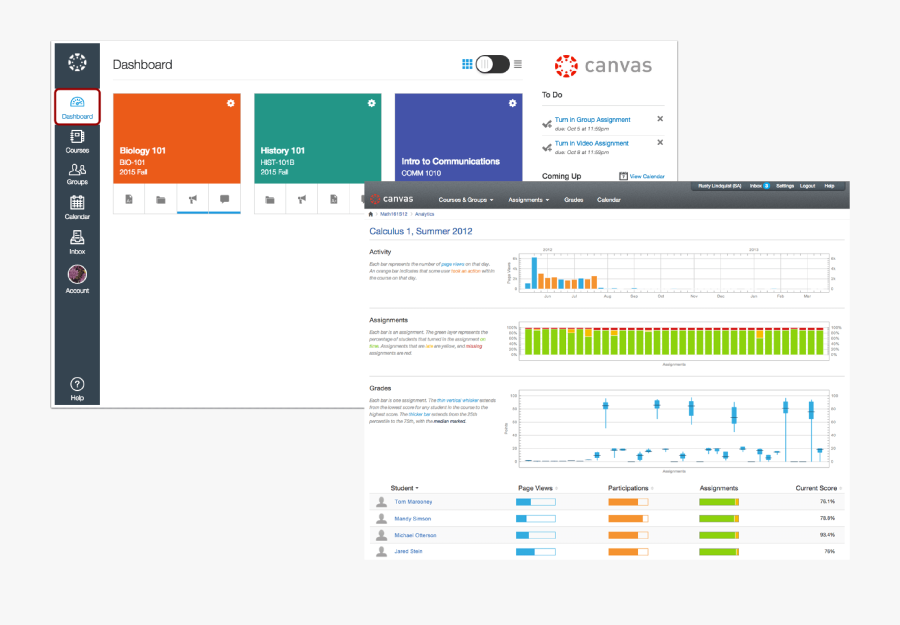Expand the Courses & Groups dropdown

tap(466, 200)
